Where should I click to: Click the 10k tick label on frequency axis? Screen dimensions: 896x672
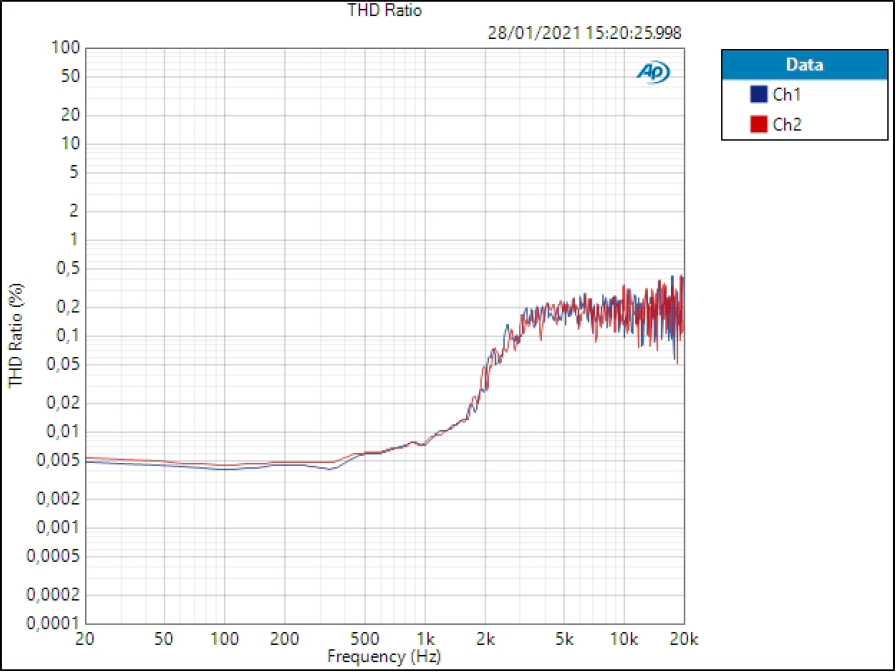624,639
